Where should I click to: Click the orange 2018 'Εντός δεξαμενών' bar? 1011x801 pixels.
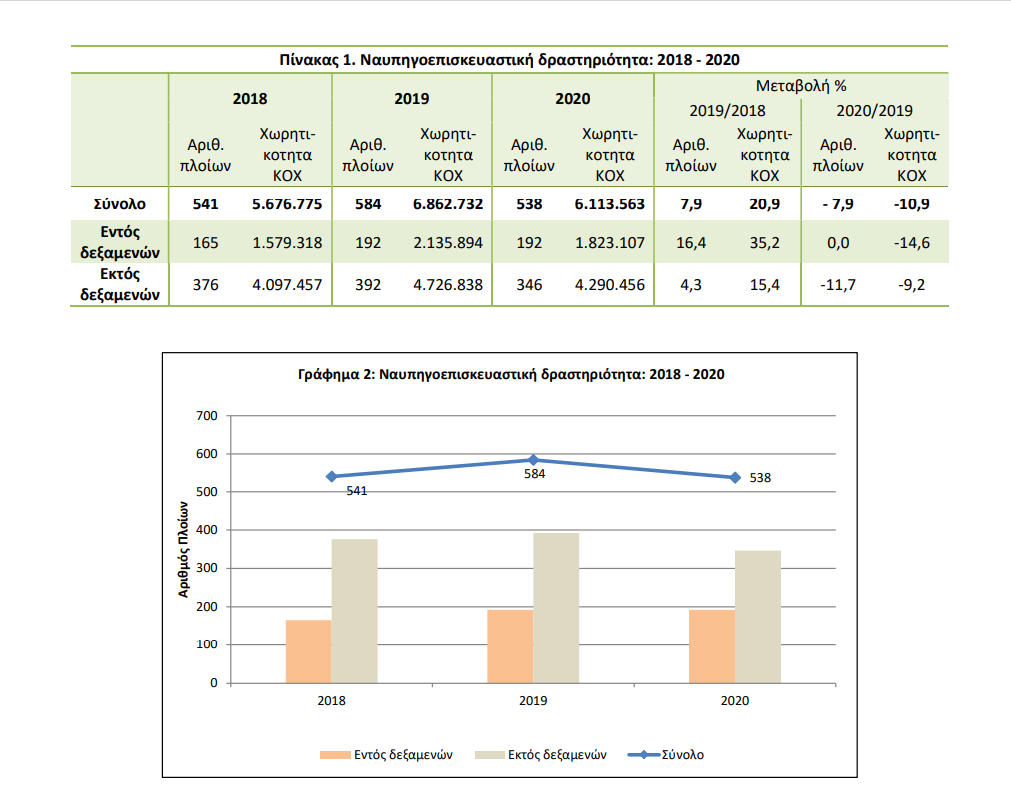(x=308, y=651)
